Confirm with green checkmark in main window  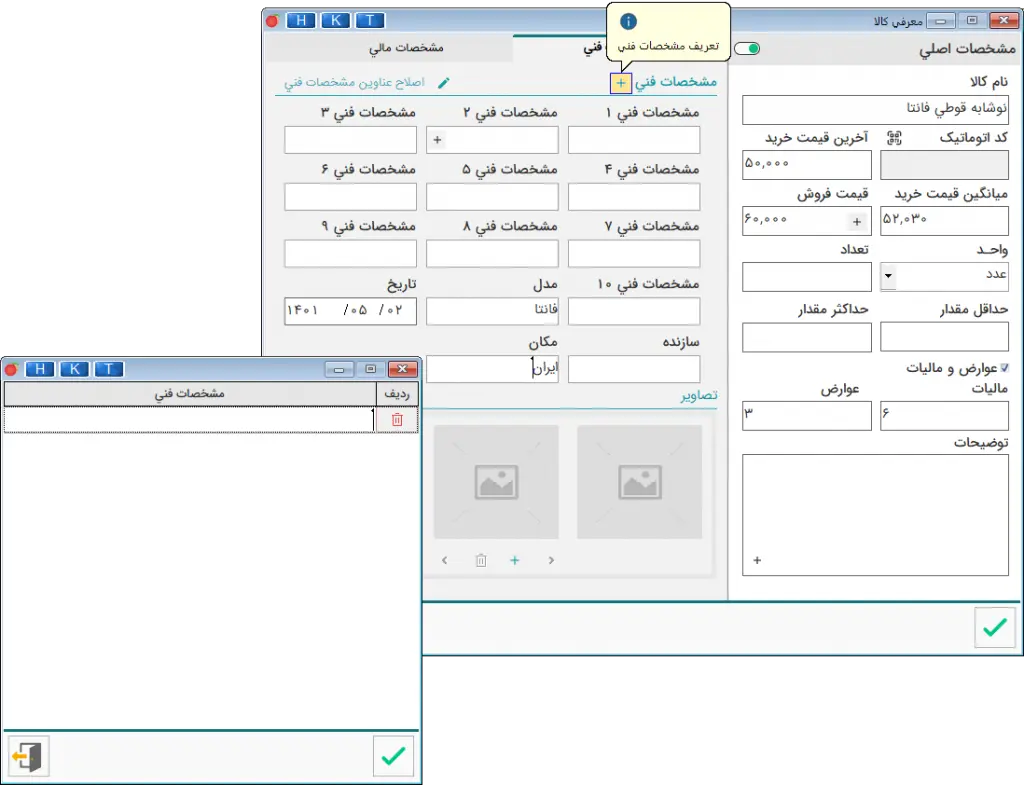click(994, 627)
